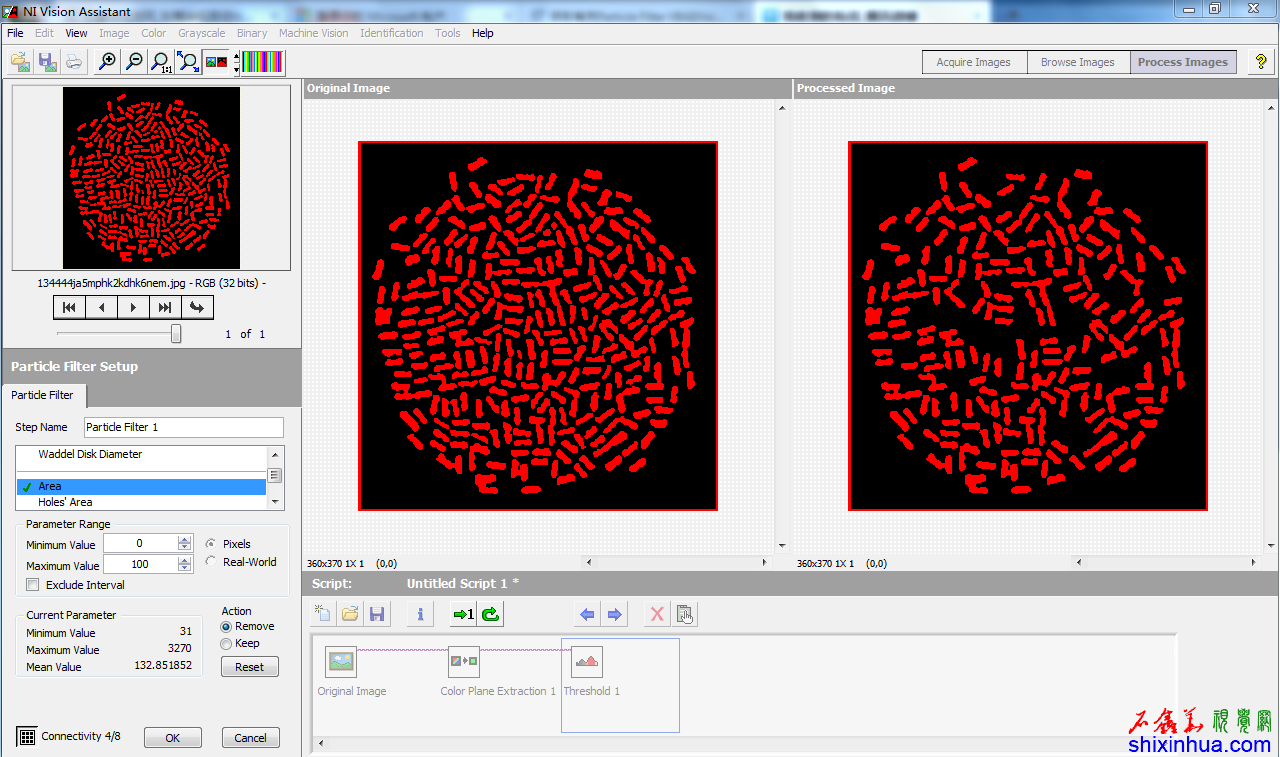Click the yellow help question mark icon
The image size is (1280, 757).
tap(1261, 62)
